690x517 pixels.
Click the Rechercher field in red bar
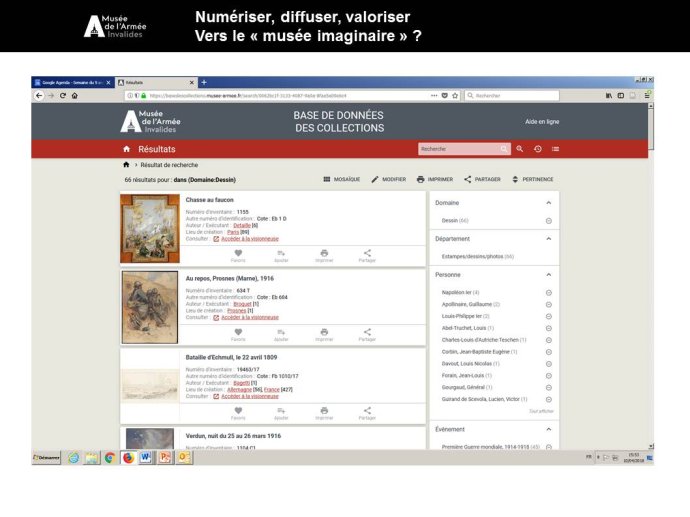click(464, 149)
